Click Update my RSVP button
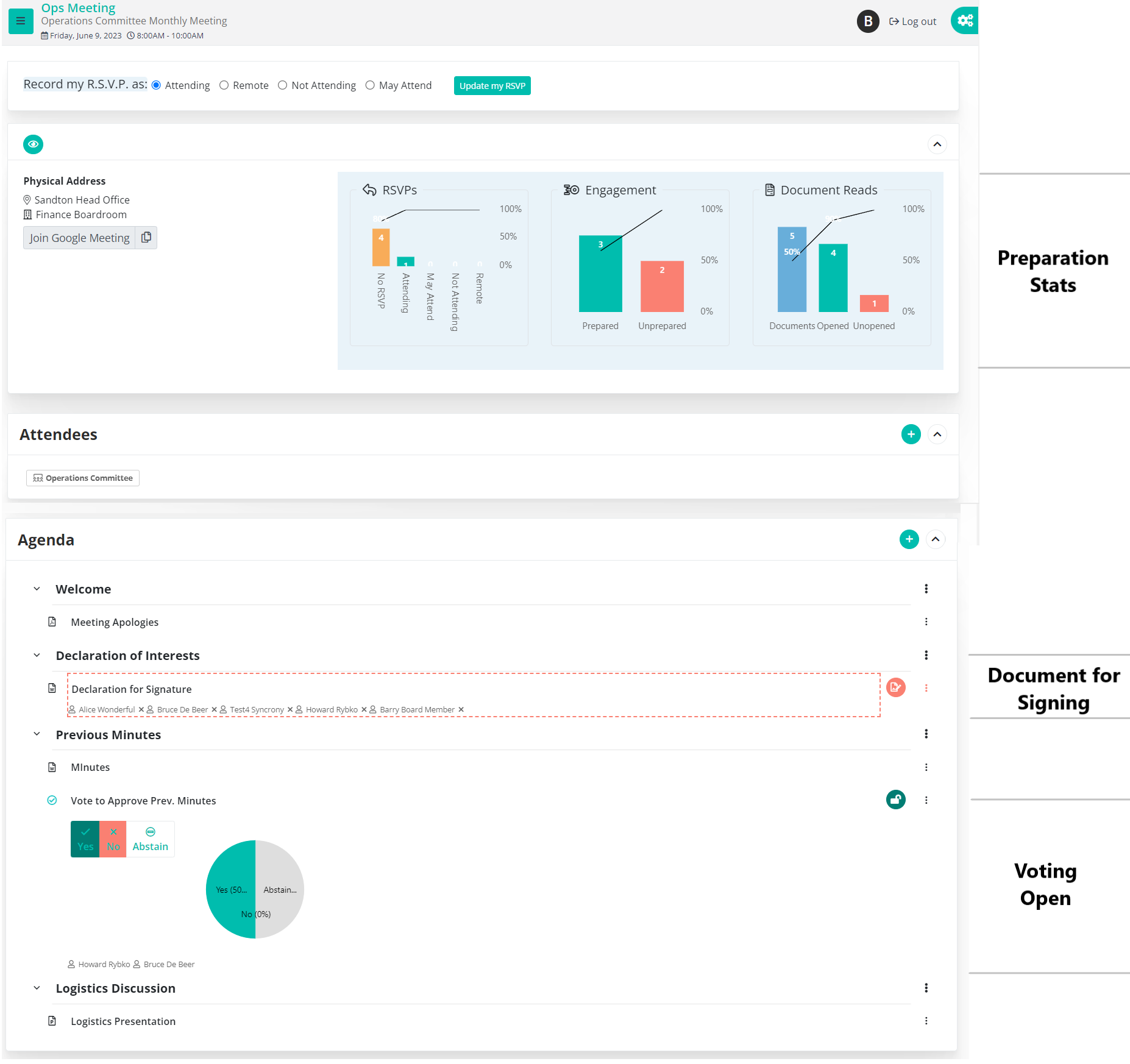Screen dimensions: 1130x1064 492,86
